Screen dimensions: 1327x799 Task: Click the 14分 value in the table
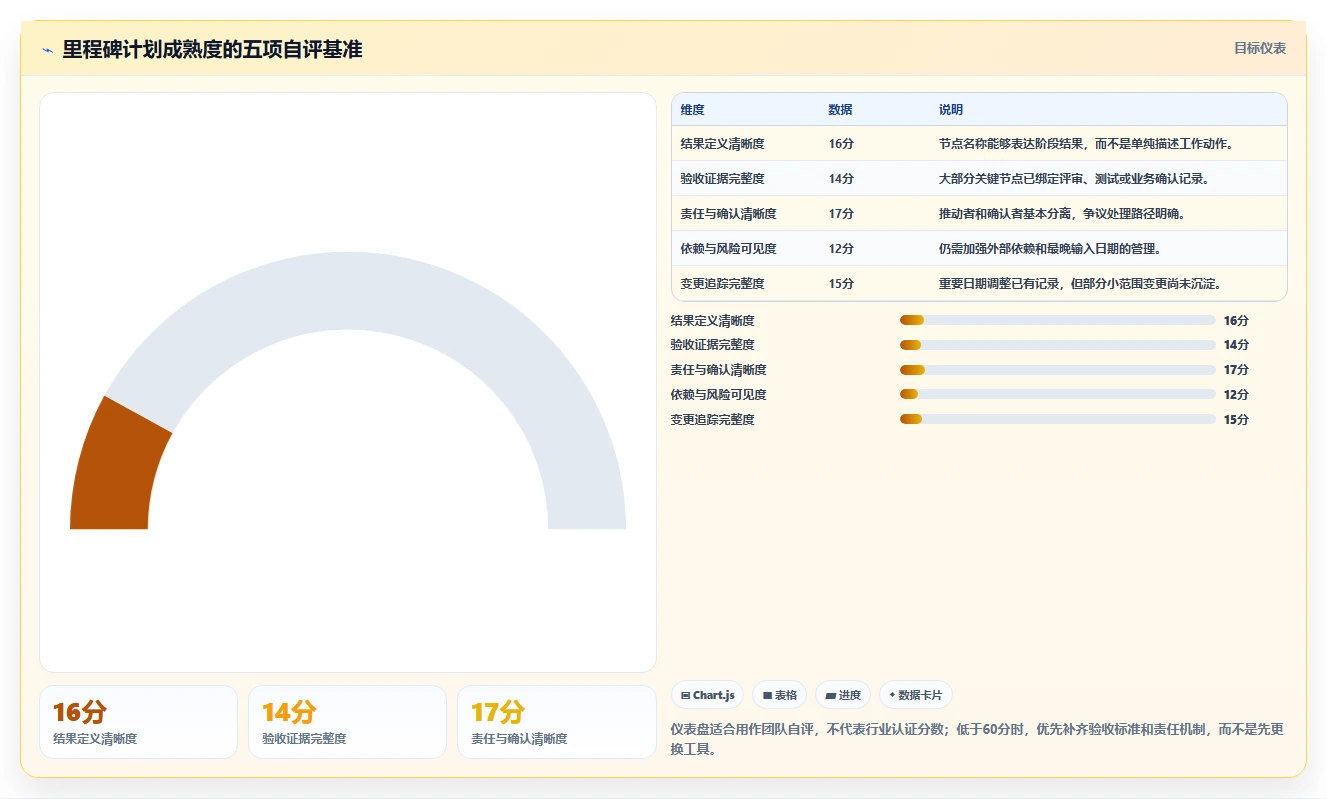coord(841,179)
